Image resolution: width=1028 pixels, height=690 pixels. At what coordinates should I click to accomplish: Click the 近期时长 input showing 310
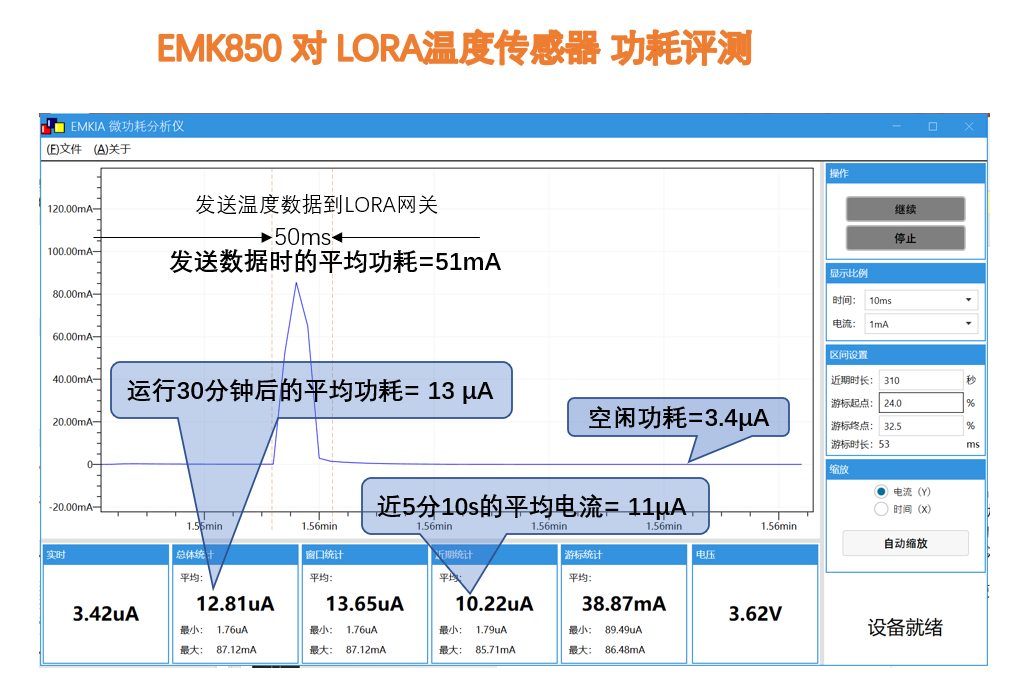click(x=920, y=379)
